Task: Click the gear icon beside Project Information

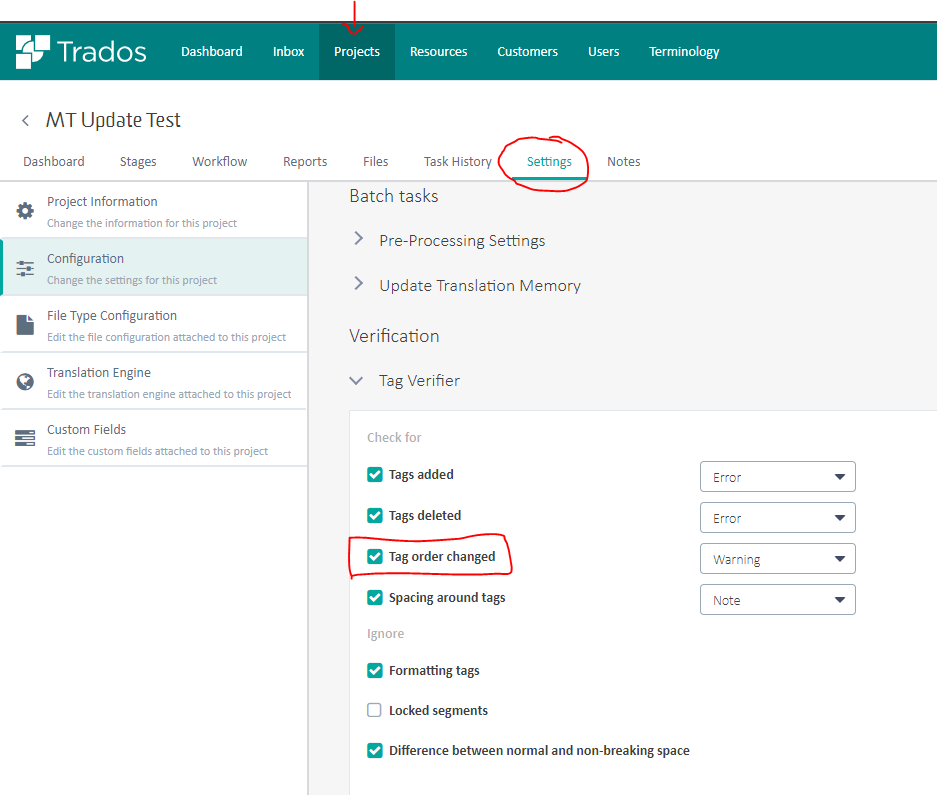Action: tap(26, 210)
